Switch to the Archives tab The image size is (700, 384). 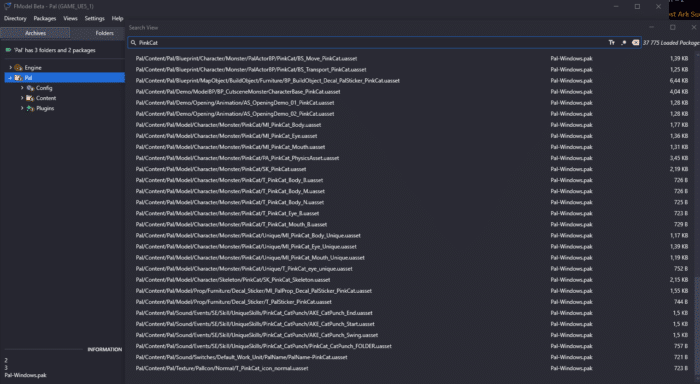[x=35, y=33]
